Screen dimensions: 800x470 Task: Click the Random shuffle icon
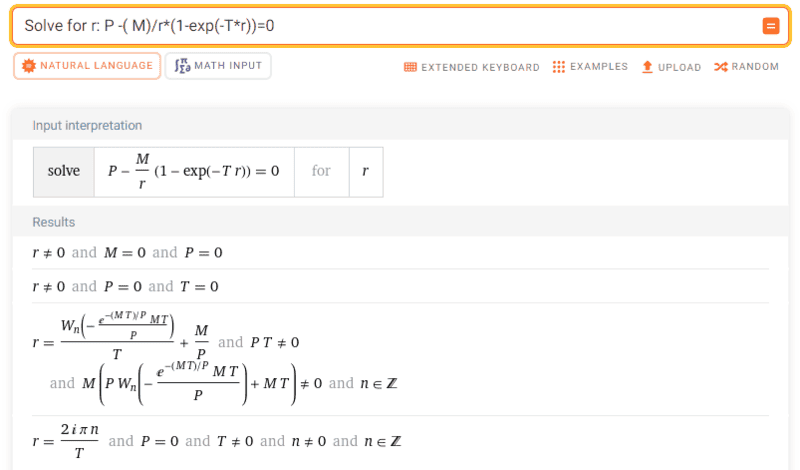(721, 67)
